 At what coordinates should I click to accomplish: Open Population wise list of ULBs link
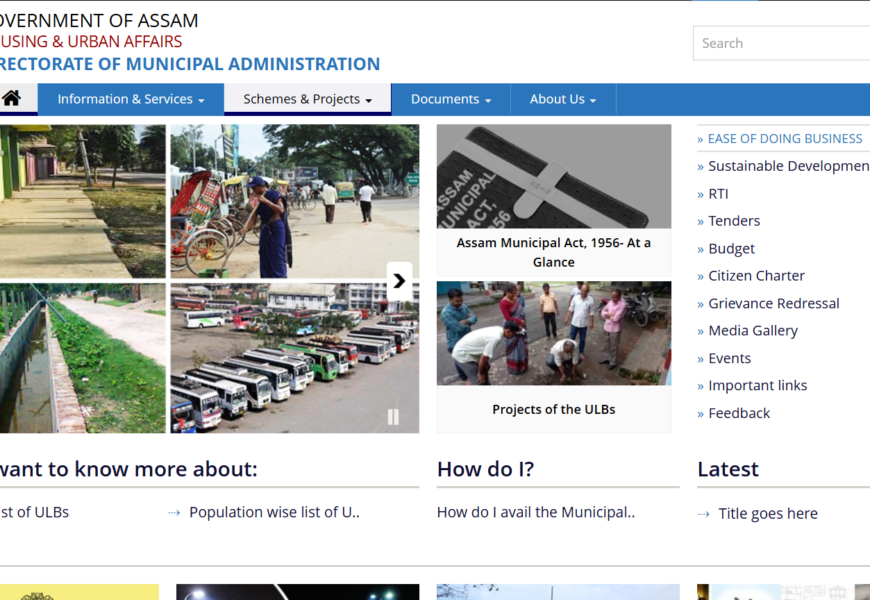[273, 512]
